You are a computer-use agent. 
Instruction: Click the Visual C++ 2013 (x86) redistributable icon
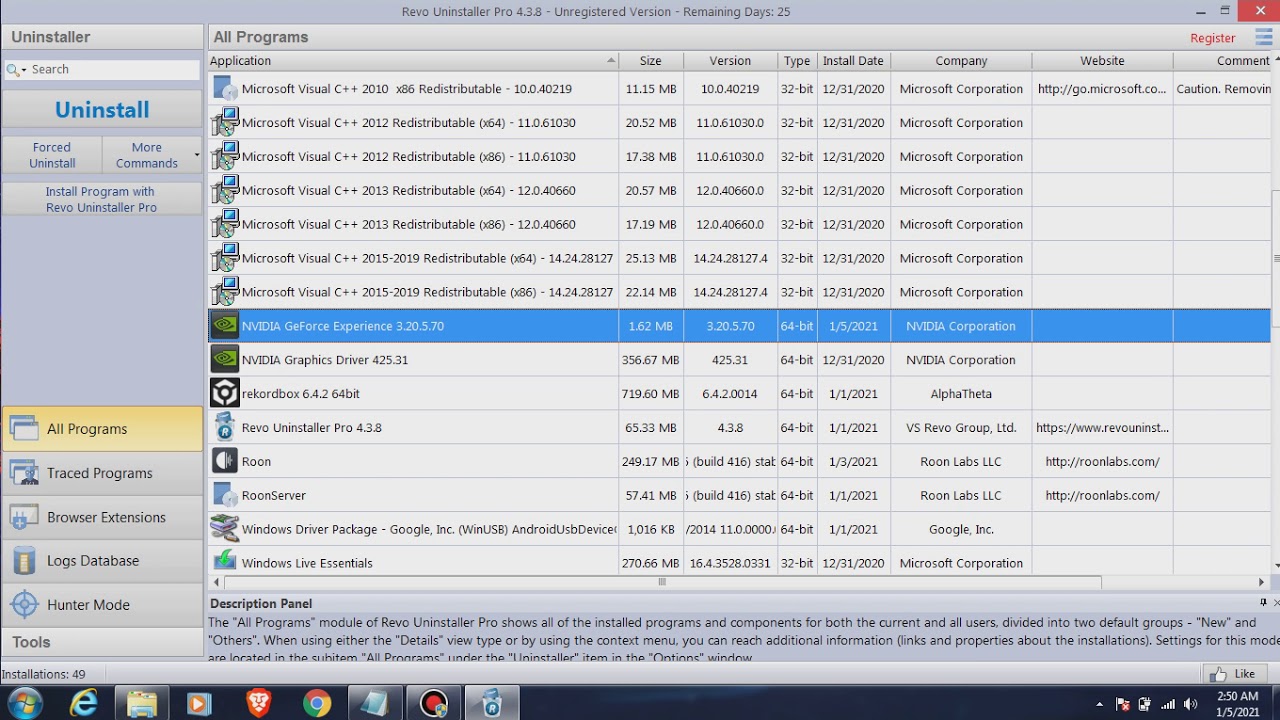coord(225,224)
